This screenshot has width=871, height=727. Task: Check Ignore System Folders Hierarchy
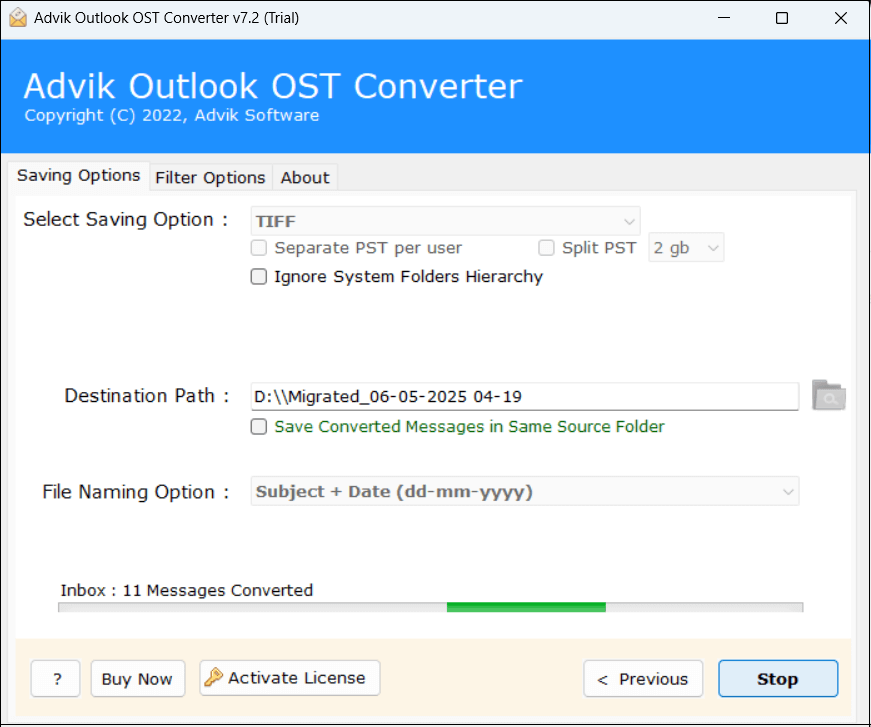coord(259,277)
